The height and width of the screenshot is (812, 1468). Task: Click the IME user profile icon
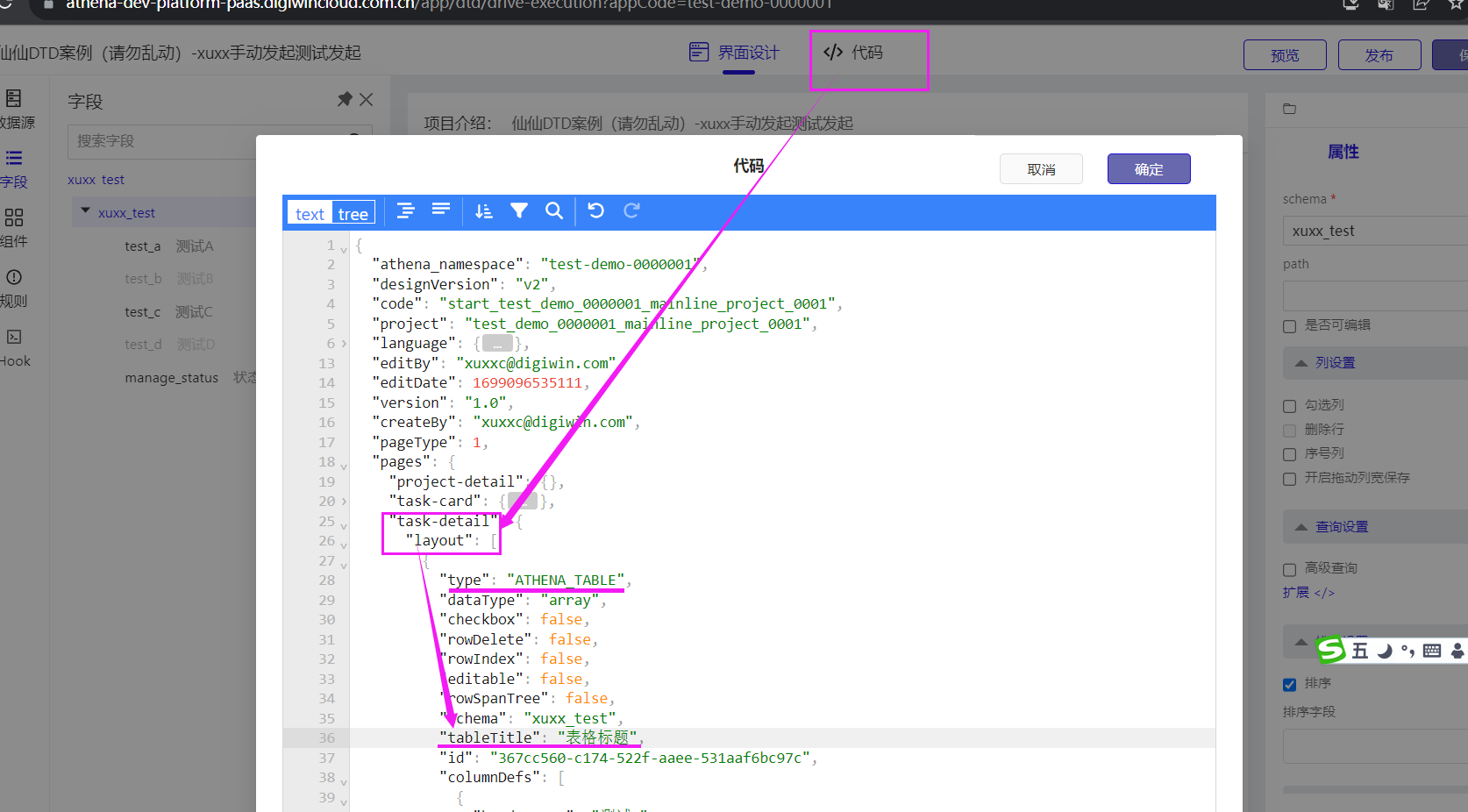1457,651
